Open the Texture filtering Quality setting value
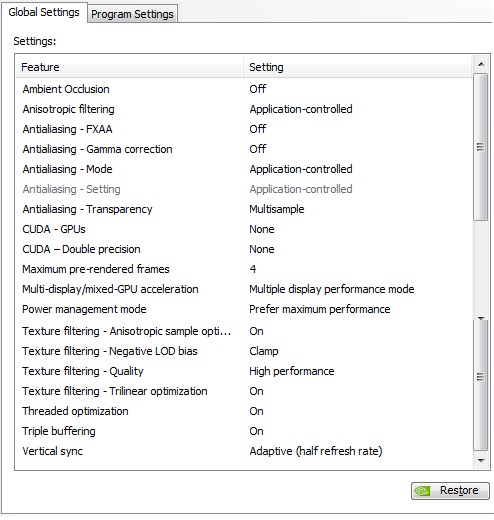Screen dimensions: 494x520 tap(292, 371)
